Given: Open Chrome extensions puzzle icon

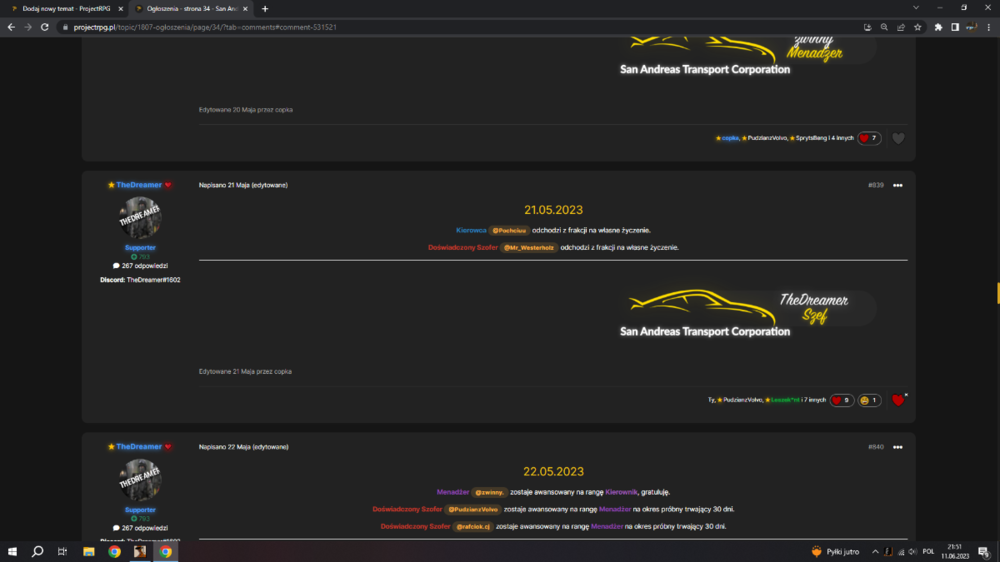Looking at the screenshot, I should click(938, 27).
